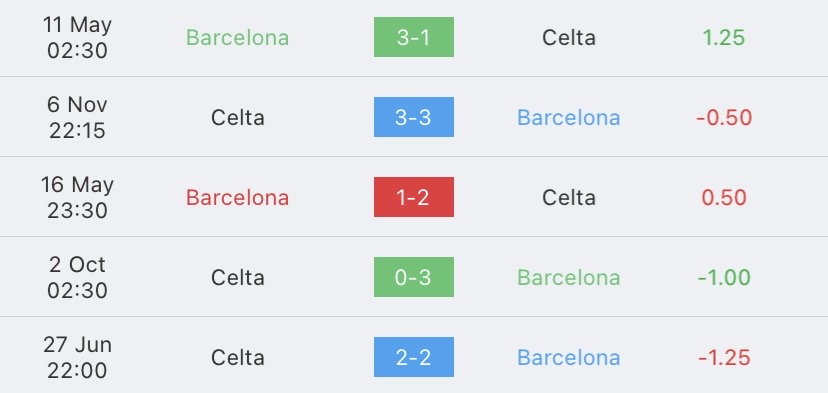The width and height of the screenshot is (828, 393).
Task: Open Barcelona team in 27 Jun match
Action: click(569, 358)
